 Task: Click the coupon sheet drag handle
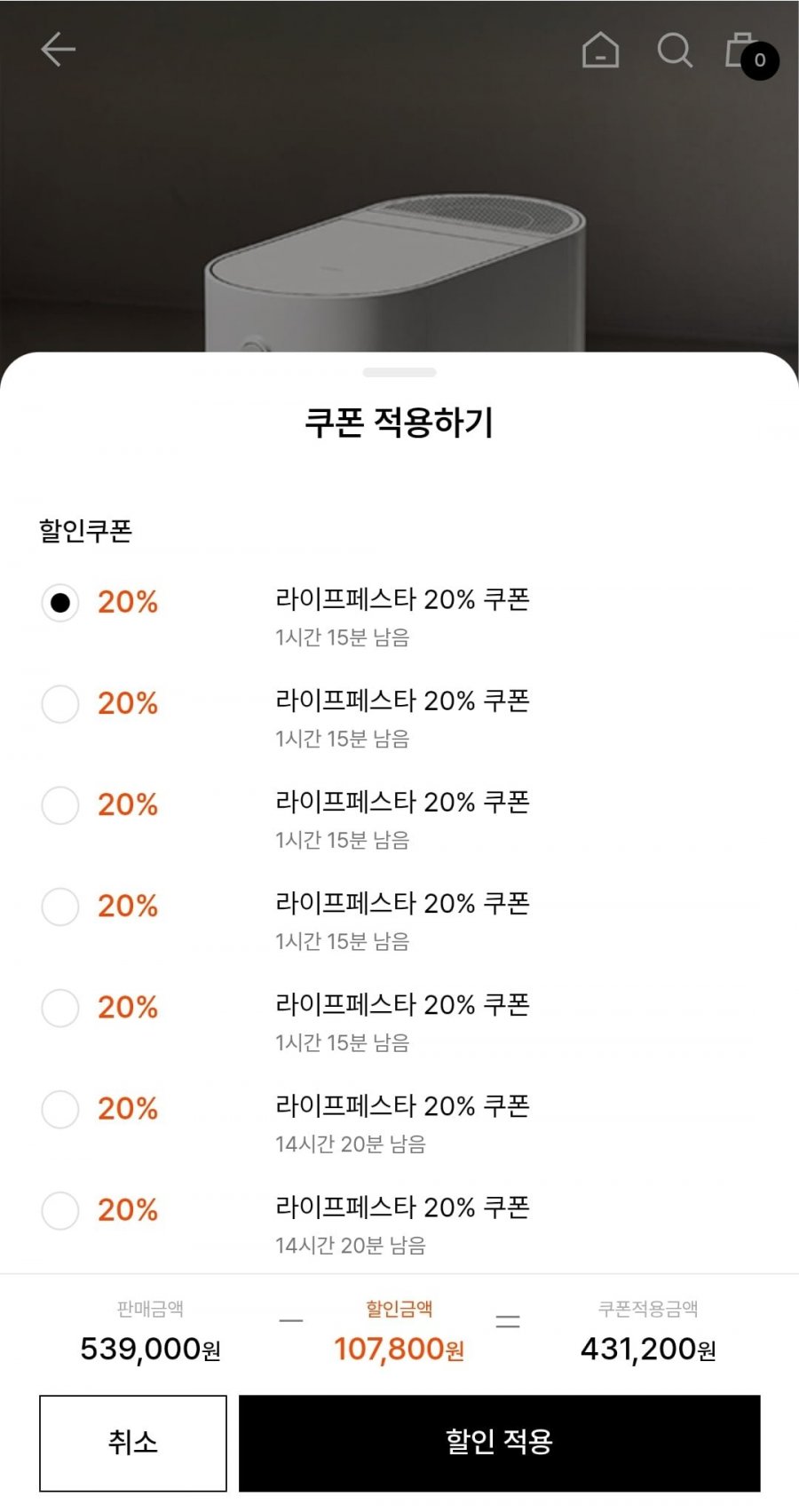[x=399, y=372]
